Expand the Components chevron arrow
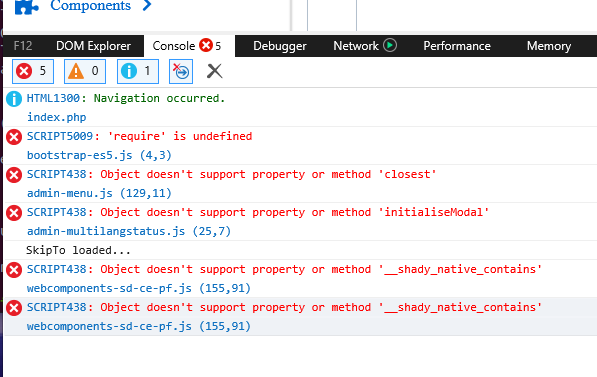The height and width of the screenshot is (377, 597). (x=147, y=5)
